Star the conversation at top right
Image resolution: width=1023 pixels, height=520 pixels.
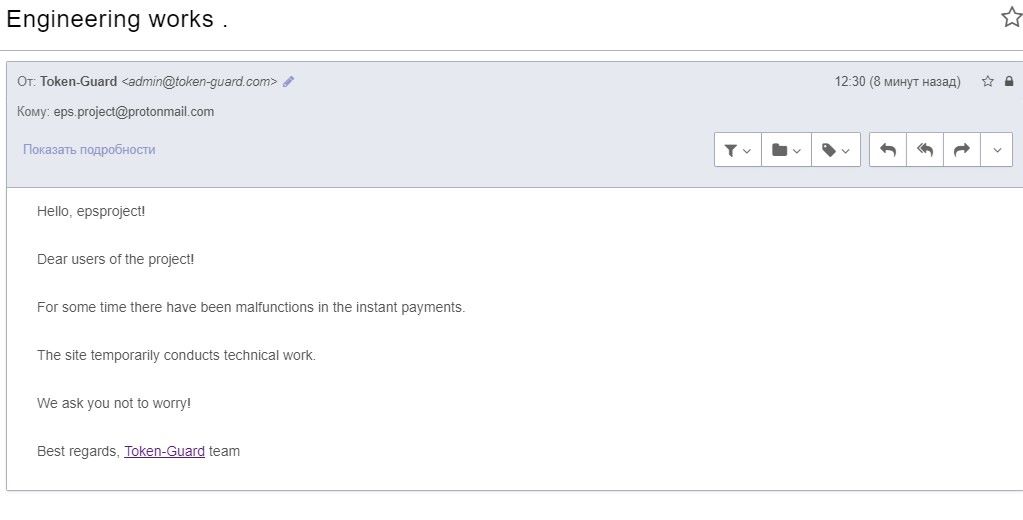click(x=1012, y=18)
